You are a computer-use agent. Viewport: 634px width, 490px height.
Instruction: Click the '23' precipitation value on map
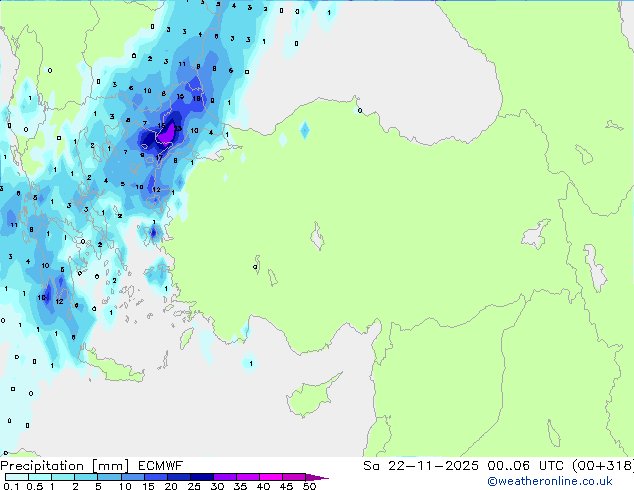[178, 129]
